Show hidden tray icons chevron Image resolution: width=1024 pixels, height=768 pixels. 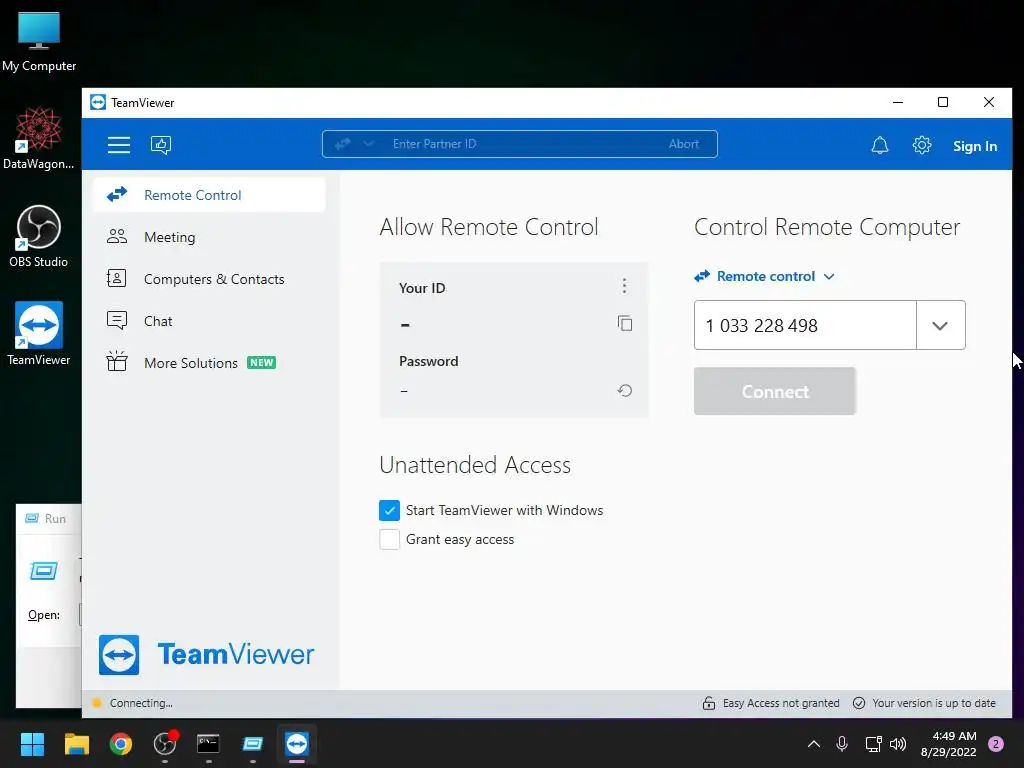[x=814, y=744]
